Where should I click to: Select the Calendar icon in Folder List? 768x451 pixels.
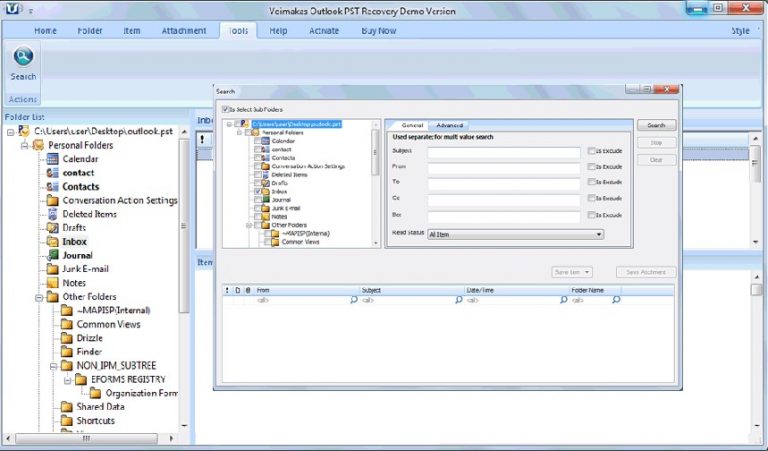pyautogui.click(x=52, y=159)
